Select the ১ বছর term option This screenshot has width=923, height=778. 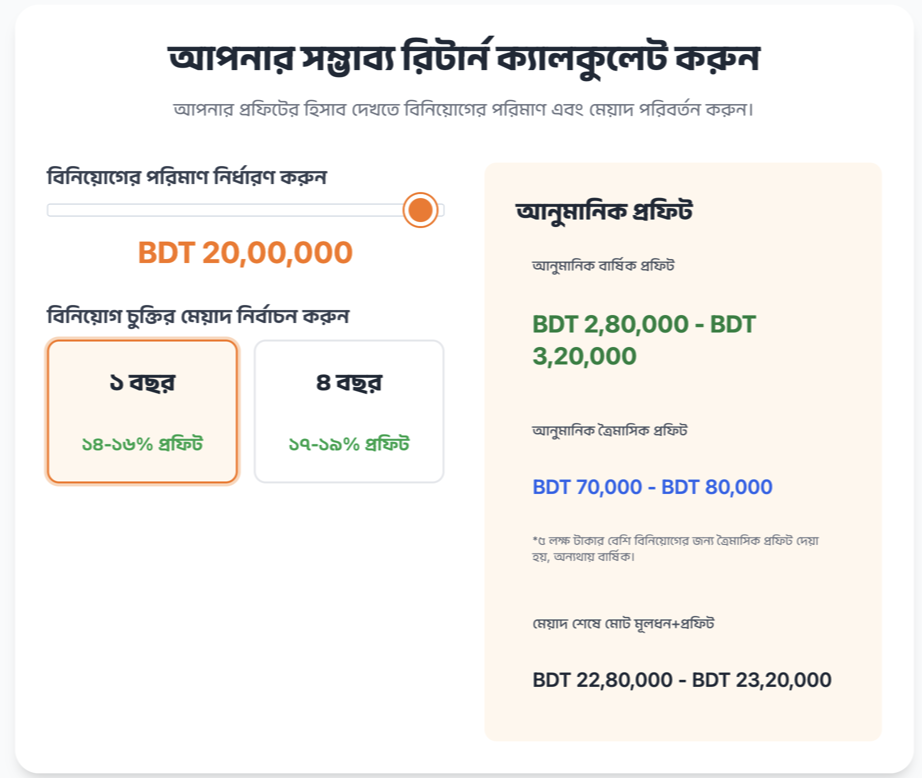(142, 383)
